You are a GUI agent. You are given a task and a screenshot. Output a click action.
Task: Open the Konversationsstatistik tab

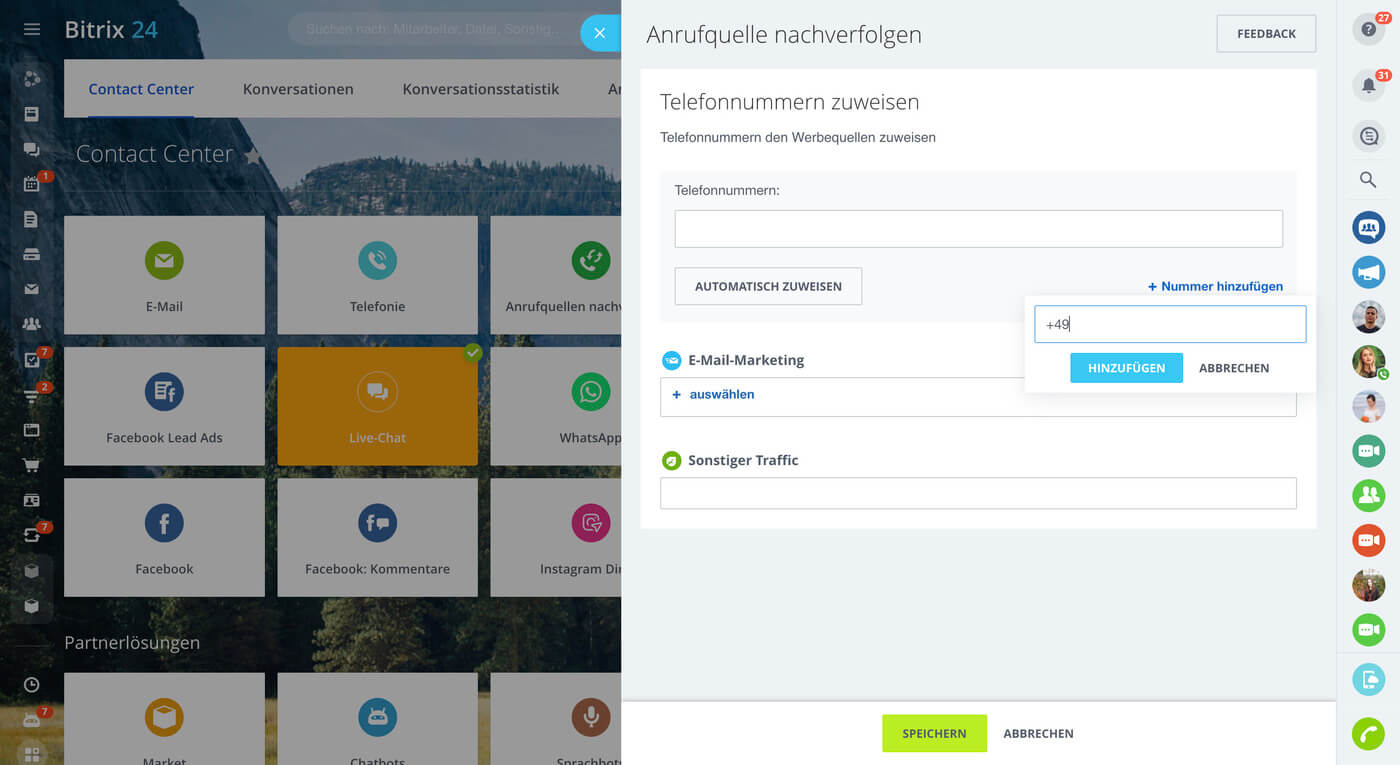(480, 89)
